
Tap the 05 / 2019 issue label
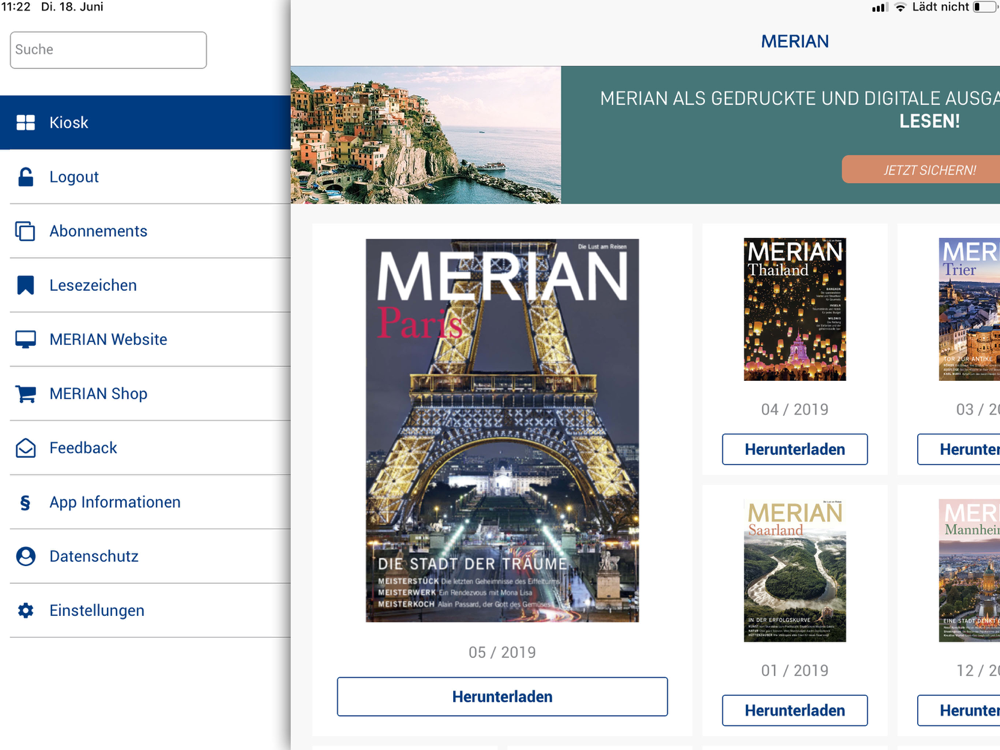click(x=503, y=652)
